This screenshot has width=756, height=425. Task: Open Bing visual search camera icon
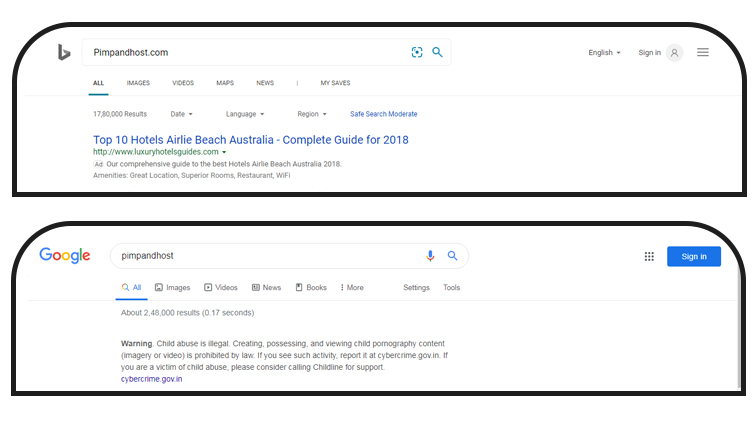(417, 52)
